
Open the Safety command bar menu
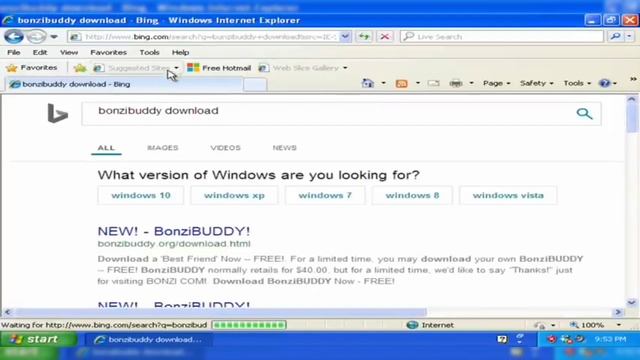pyautogui.click(x=536, y=83)
